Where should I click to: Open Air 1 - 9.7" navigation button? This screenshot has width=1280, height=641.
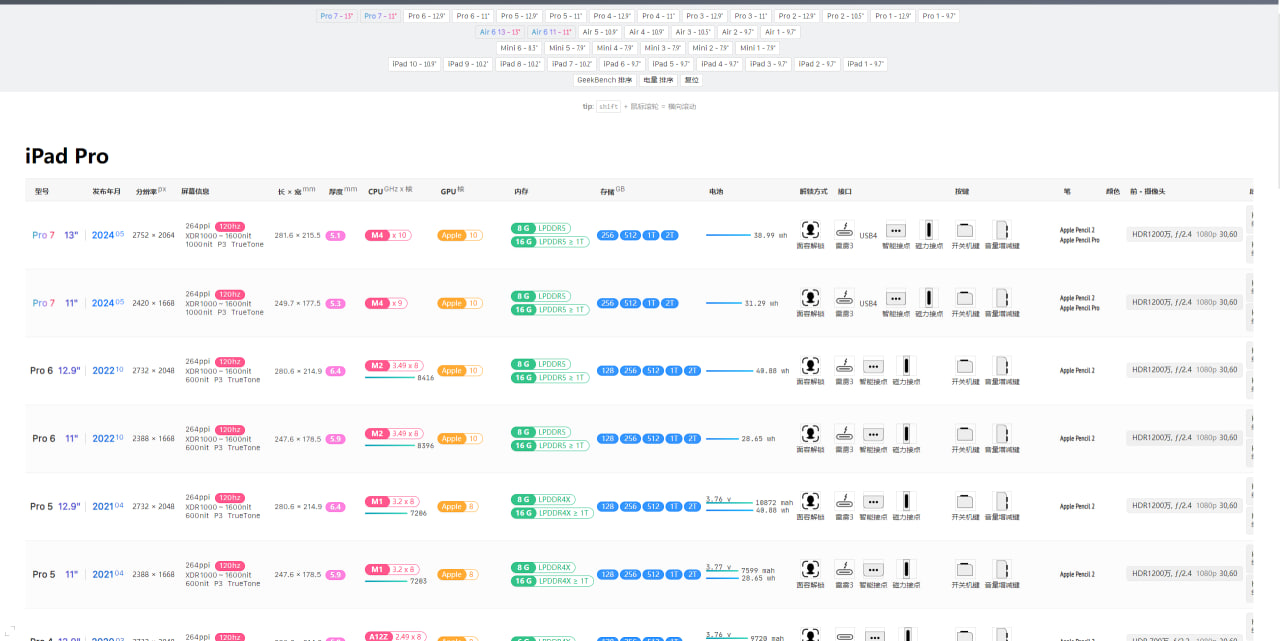pos(781,32)
